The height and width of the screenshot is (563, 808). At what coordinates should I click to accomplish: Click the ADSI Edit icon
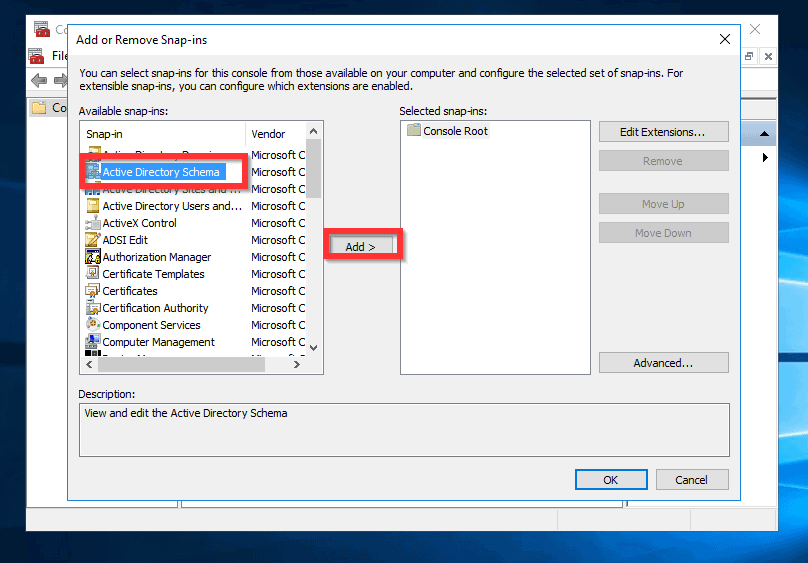93,240
